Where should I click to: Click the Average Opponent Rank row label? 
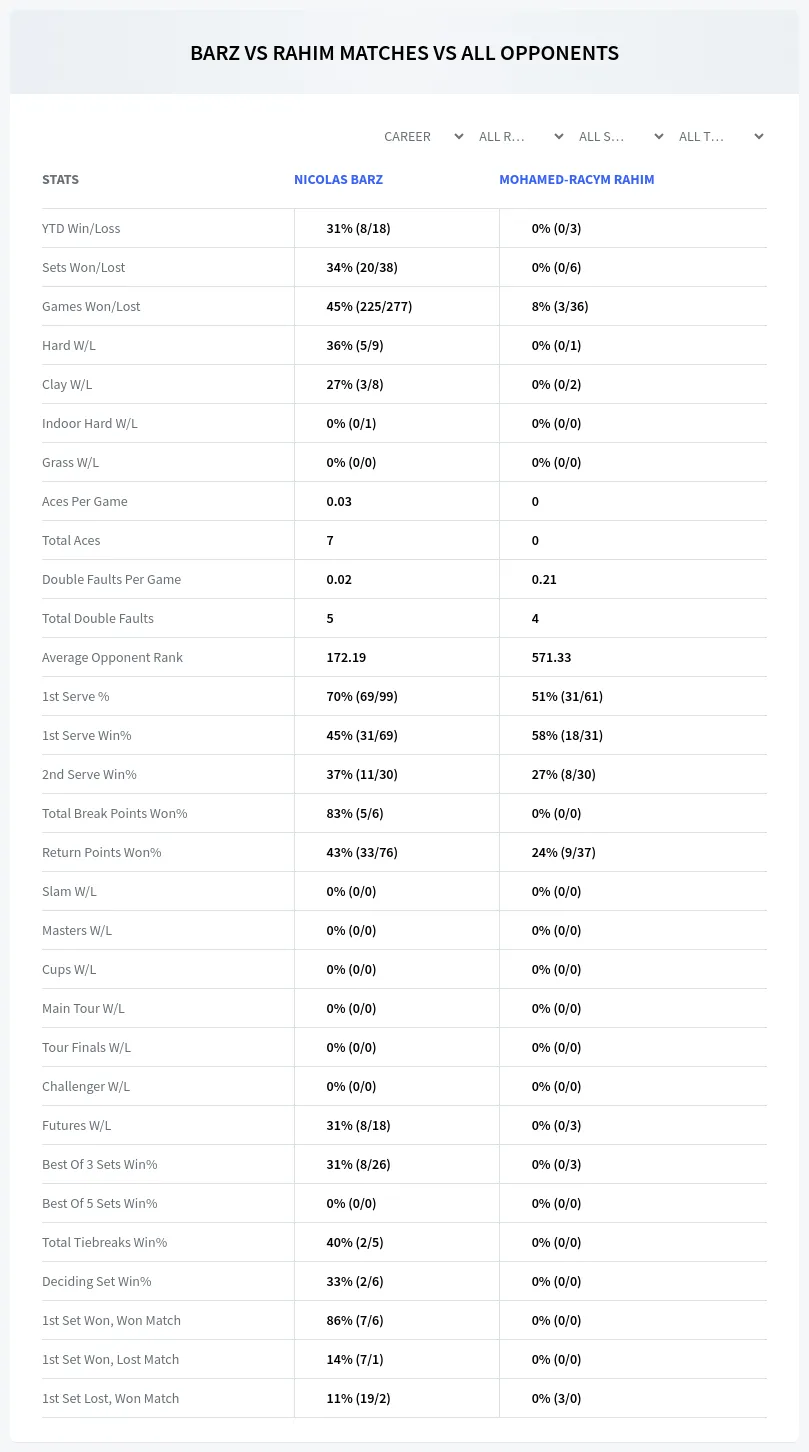[x=112, y=657]
